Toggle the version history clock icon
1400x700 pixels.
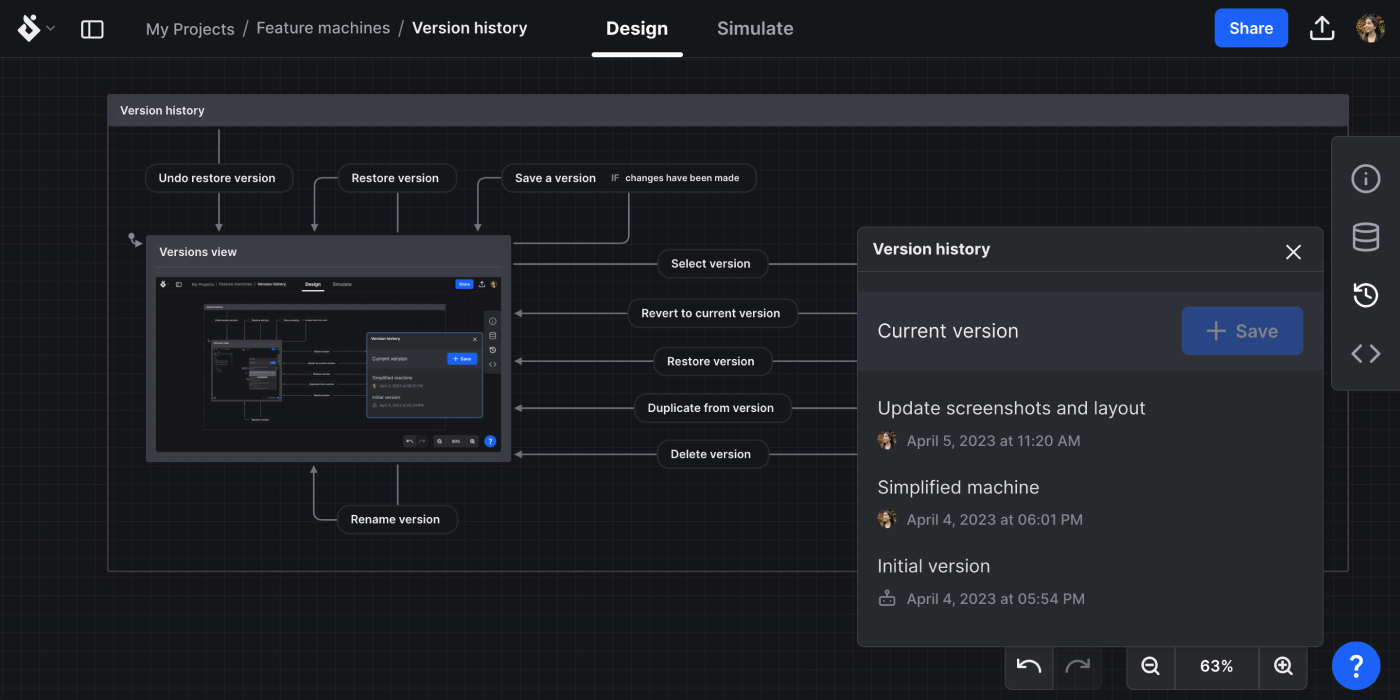[x=1365, y=295]
